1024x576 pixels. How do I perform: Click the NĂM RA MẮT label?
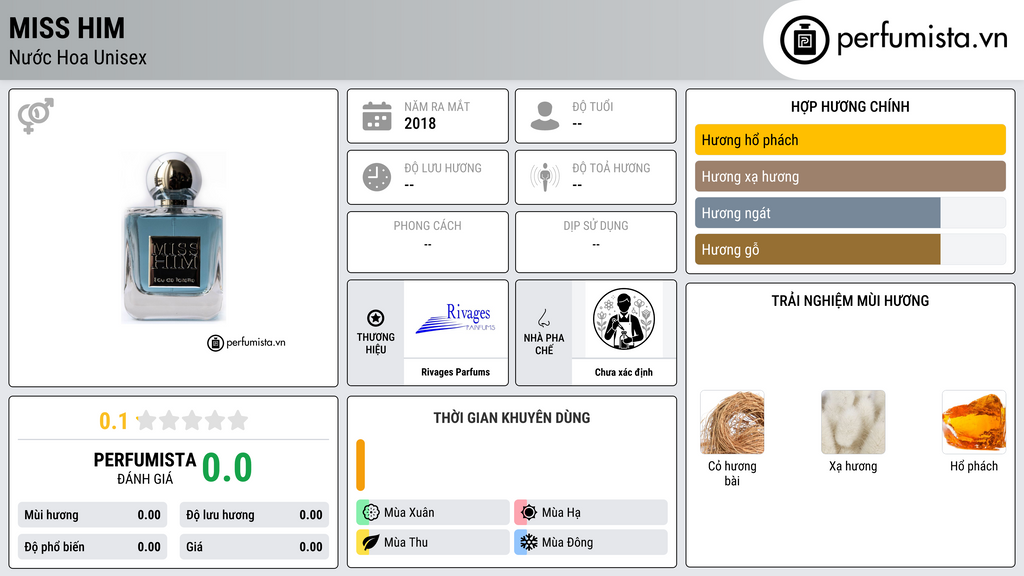click(437, 106)
